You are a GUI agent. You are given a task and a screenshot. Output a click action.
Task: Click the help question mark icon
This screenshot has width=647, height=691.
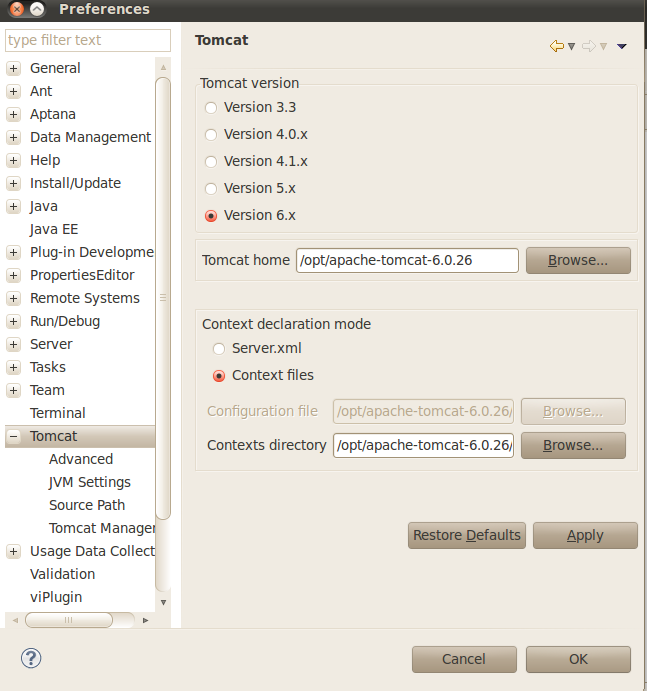[x=31, y=658]
